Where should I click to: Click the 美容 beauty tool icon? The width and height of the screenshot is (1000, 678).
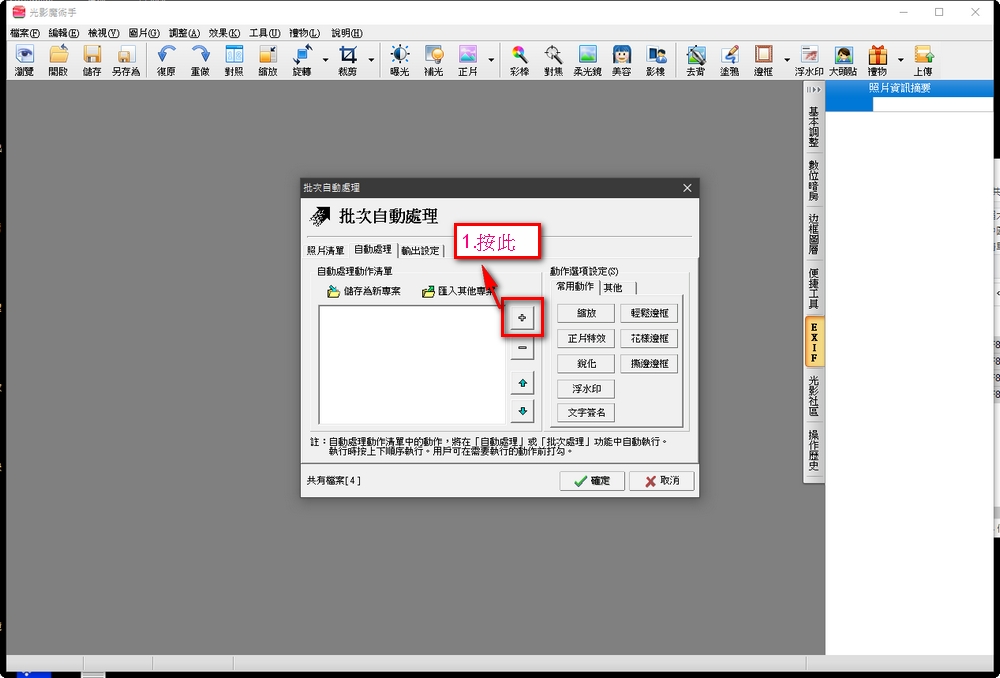coord(621,60)
